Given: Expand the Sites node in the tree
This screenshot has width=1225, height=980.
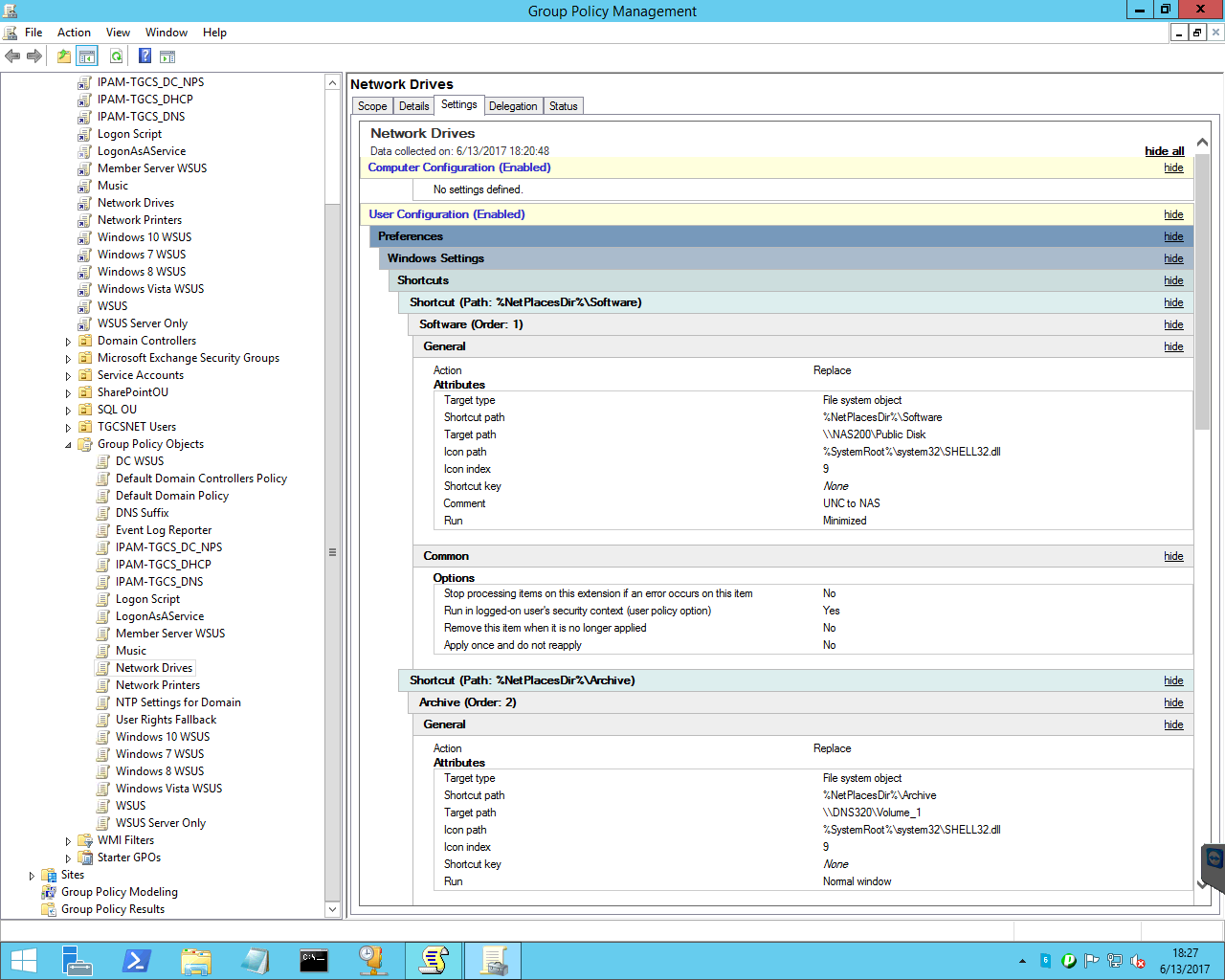Looking at the screenshot, I should pyautogui.click(x=32, y=876).
